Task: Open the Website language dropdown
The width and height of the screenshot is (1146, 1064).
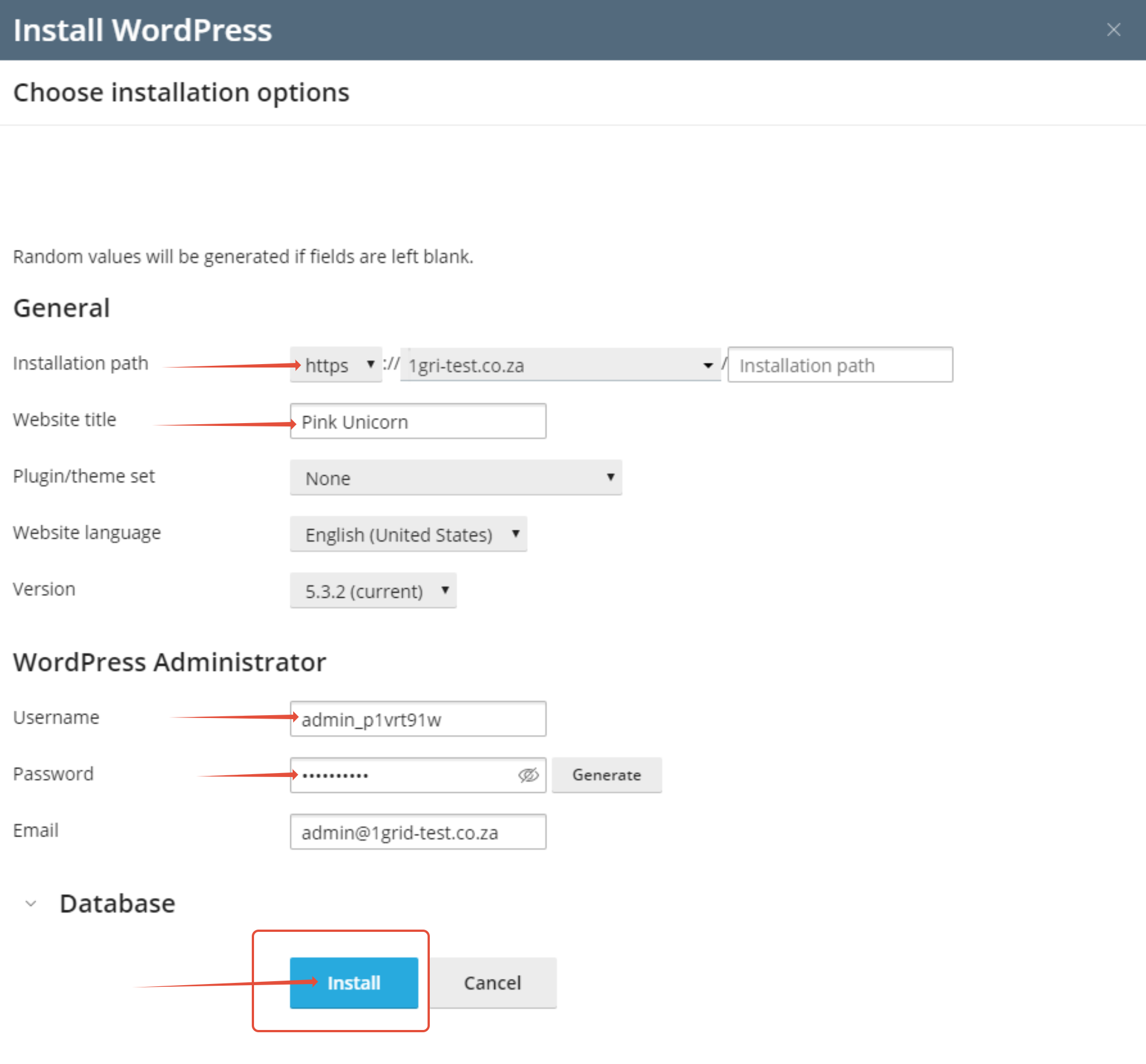Action: point(408,534)
